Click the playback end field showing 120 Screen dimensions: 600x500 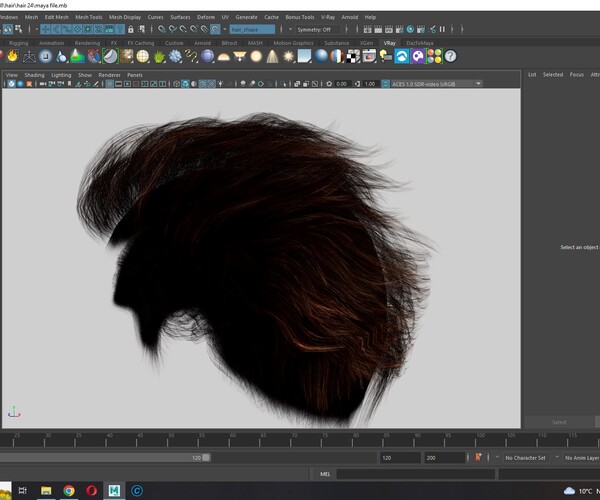pos(400,458)
